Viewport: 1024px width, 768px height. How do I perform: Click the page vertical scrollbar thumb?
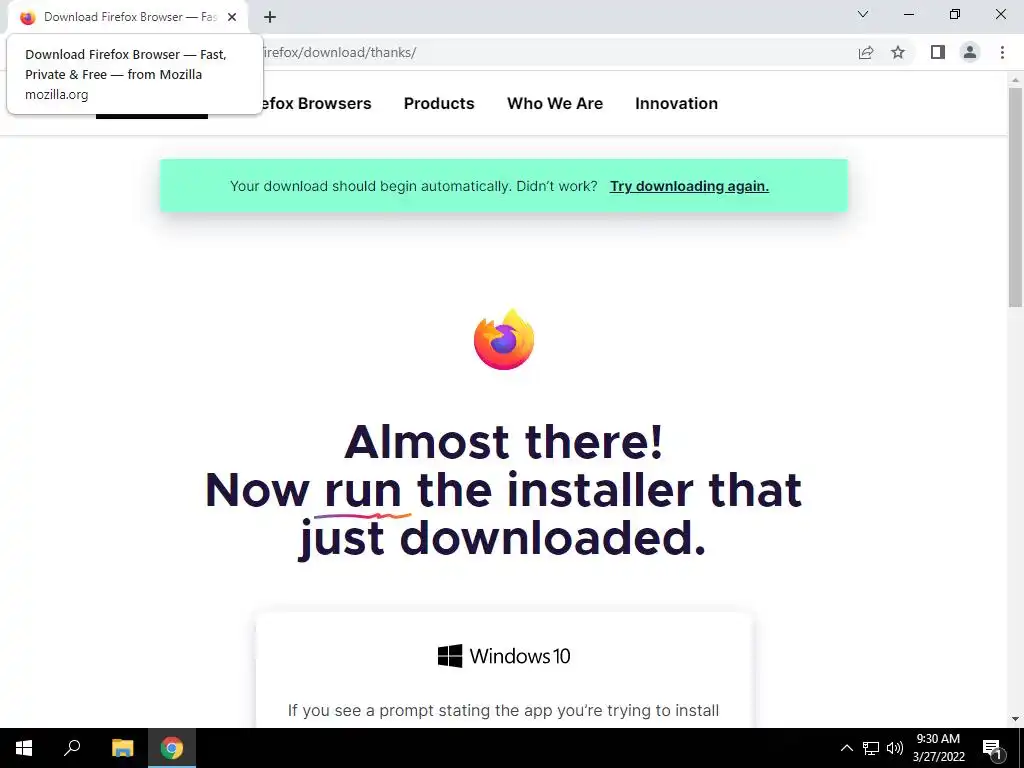[1015, 196]
